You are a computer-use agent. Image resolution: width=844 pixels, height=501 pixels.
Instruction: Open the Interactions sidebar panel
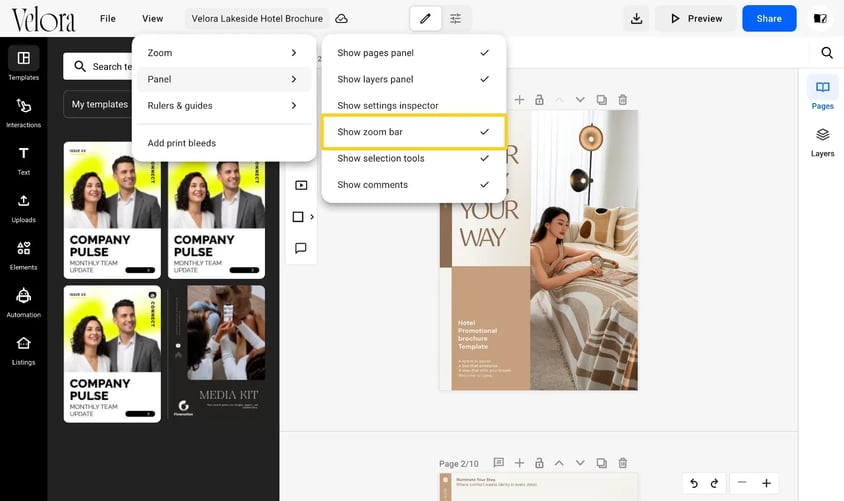click(23, 112)
